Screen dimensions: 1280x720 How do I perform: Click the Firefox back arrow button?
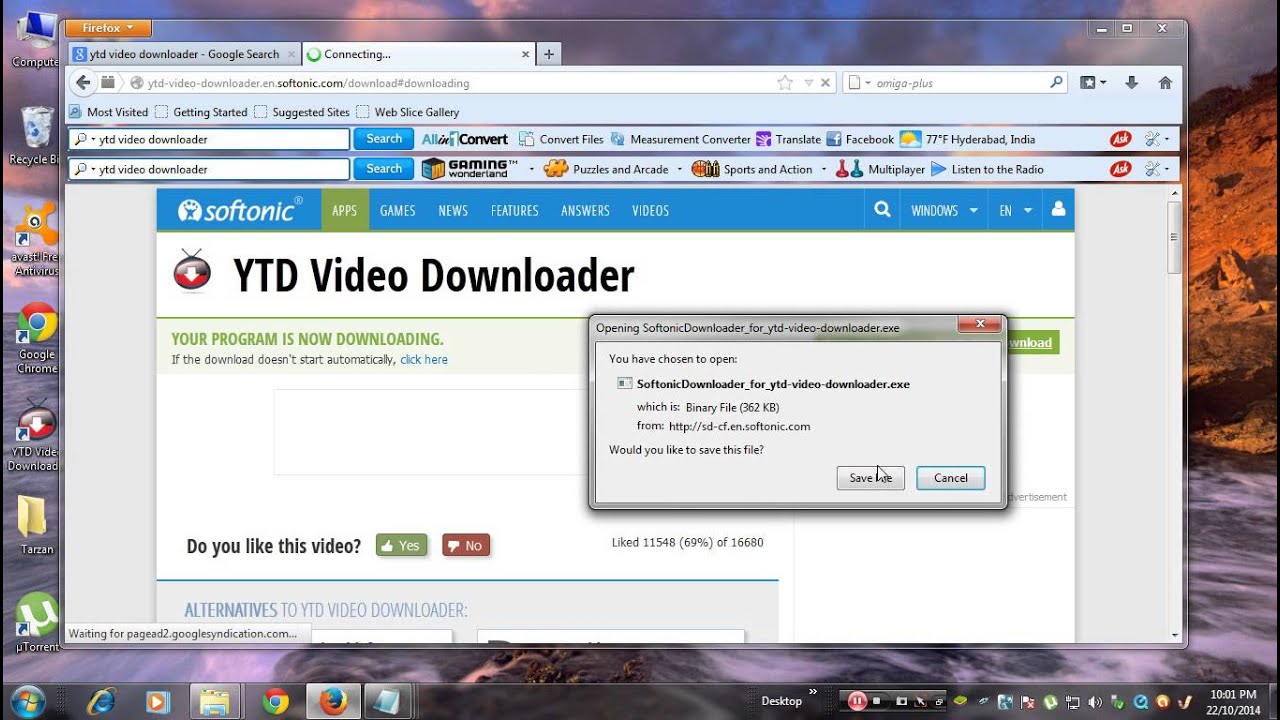pos(83,83)
